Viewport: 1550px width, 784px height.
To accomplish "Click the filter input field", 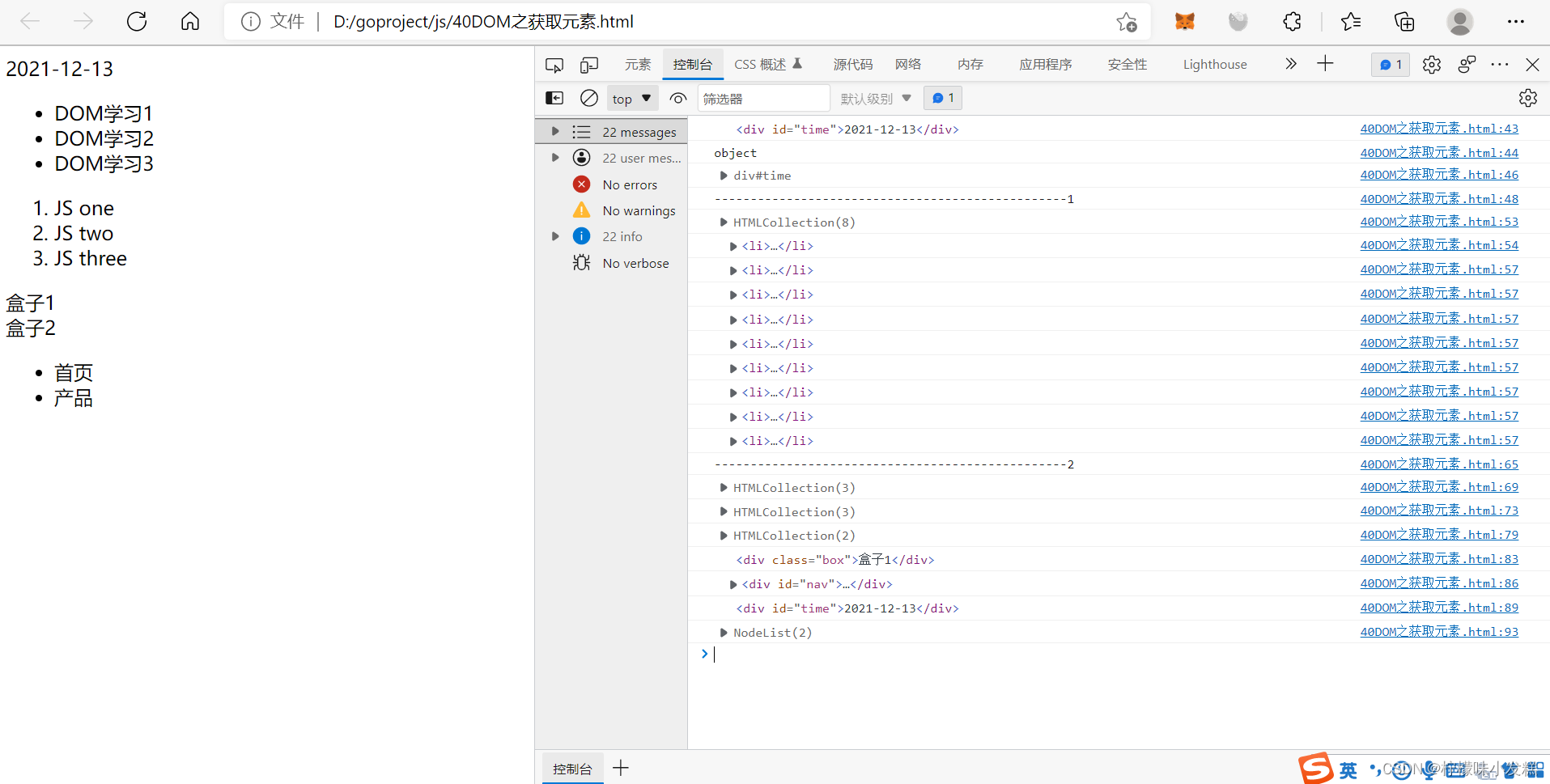I will pyautogui.click(x=764, y=99).
